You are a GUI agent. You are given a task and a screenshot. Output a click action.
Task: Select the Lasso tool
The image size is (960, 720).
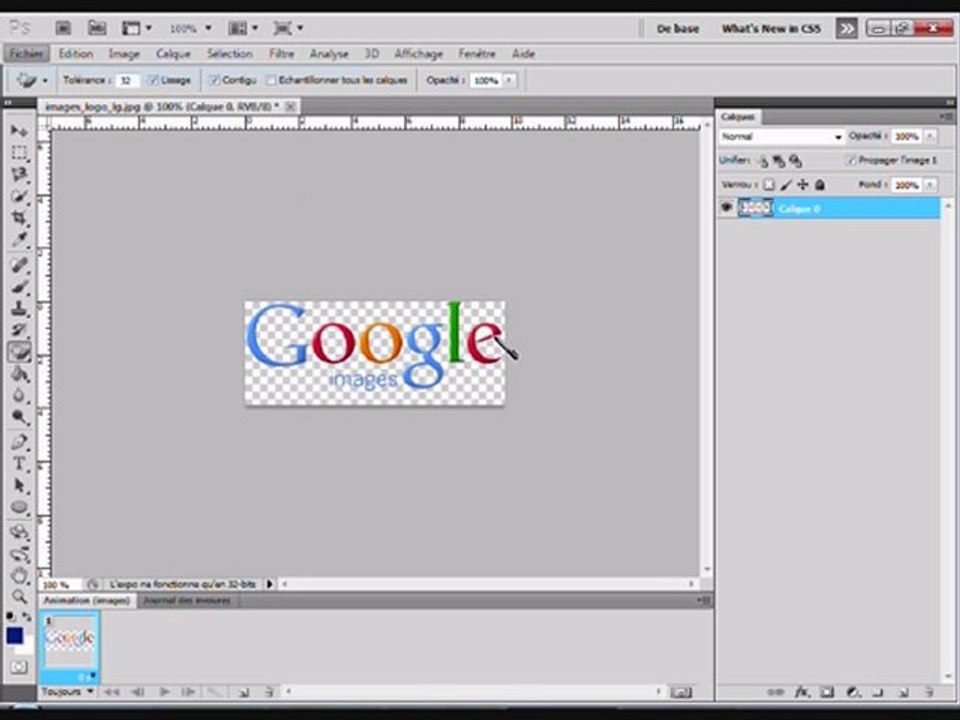(x=19, y=174)
